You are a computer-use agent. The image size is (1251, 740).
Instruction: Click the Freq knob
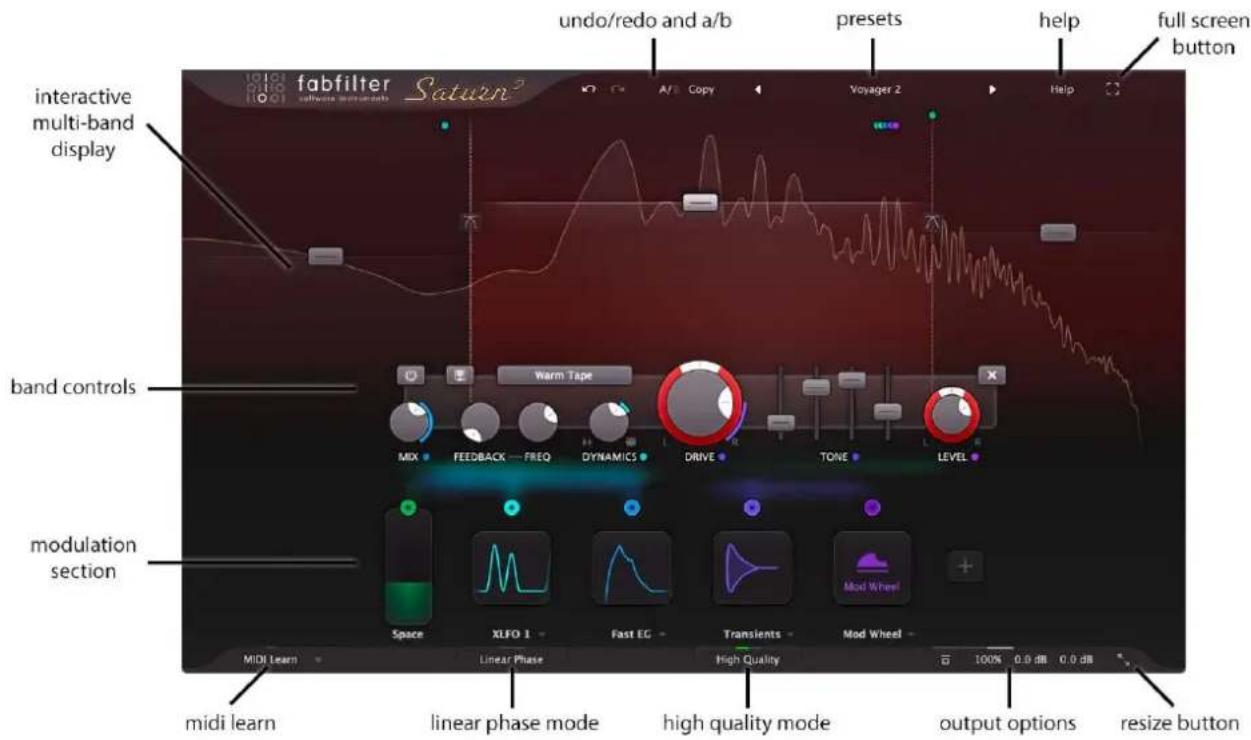point(538,422)
